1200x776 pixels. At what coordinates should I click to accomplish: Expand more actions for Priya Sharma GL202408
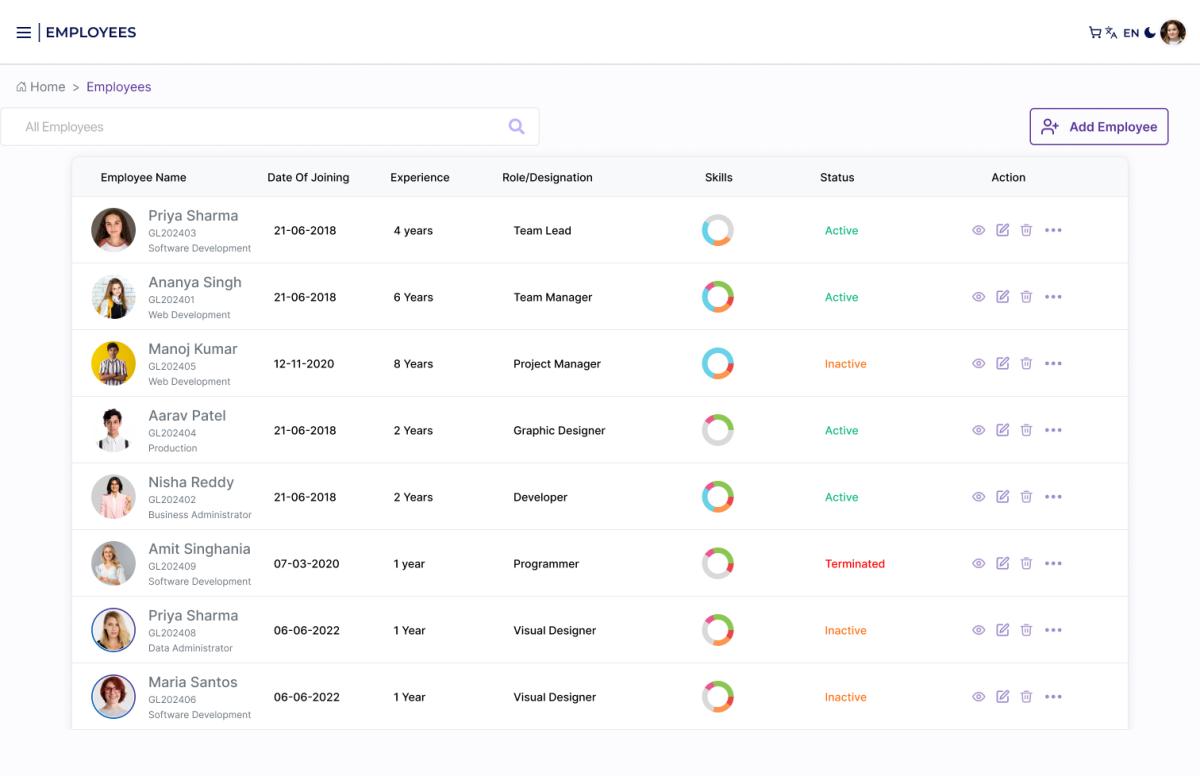tap(1053, 631)
